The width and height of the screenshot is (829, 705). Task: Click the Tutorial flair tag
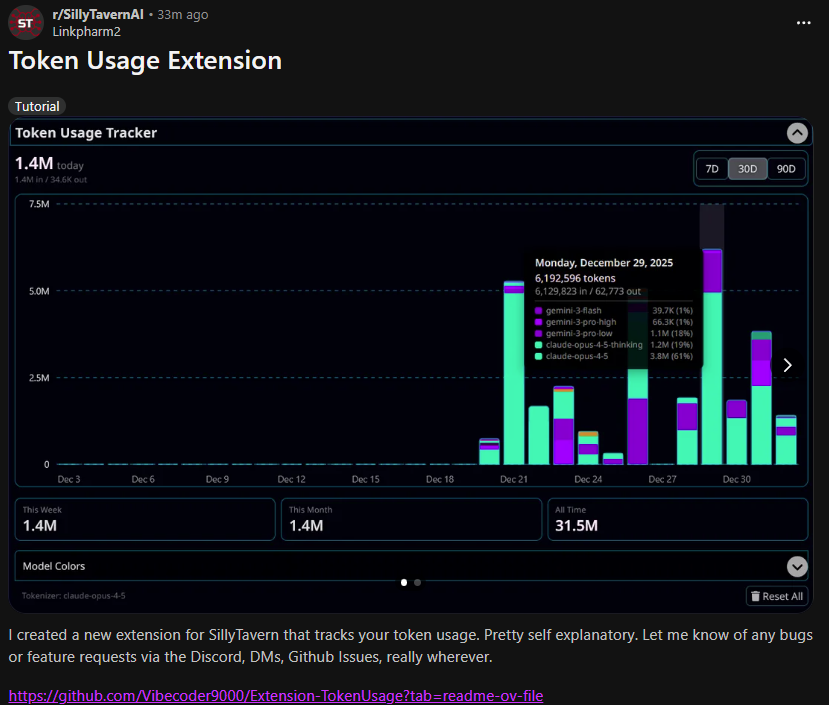tap(37, 106)
